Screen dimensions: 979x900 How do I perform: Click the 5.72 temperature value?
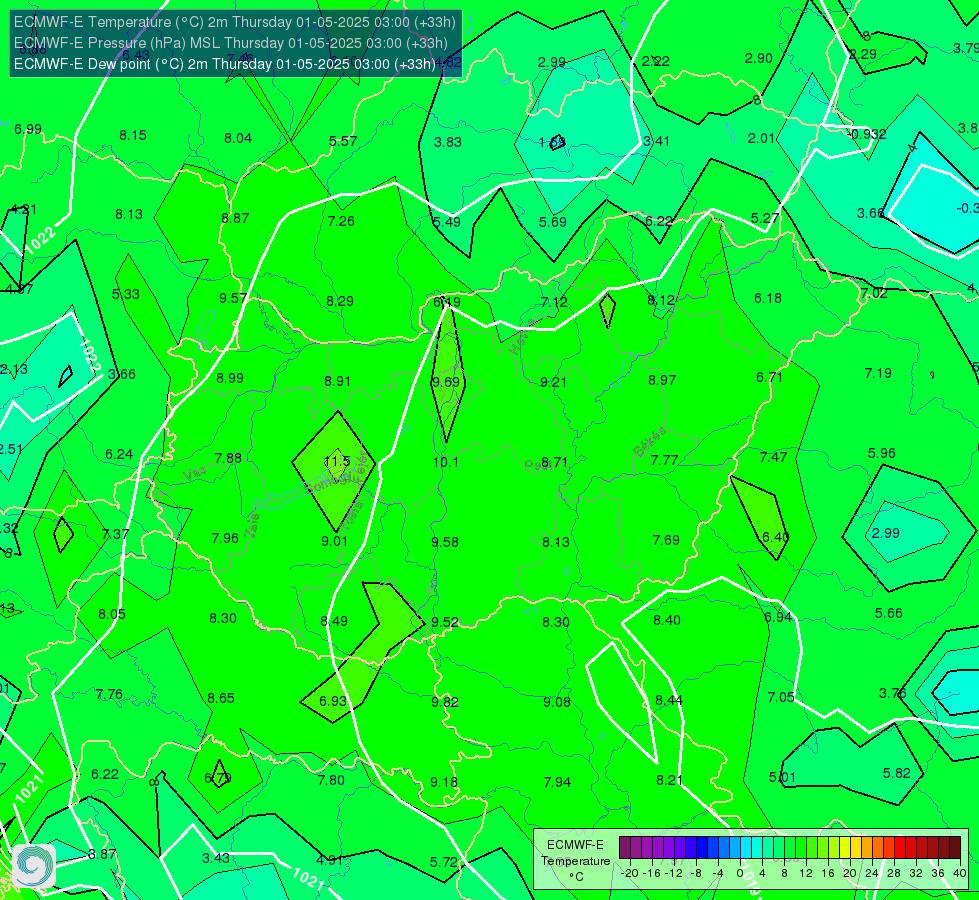click(x=443, y=862)
